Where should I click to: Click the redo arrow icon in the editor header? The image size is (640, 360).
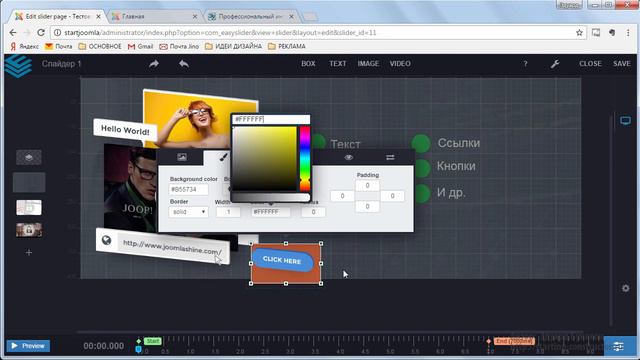point(154,64)
